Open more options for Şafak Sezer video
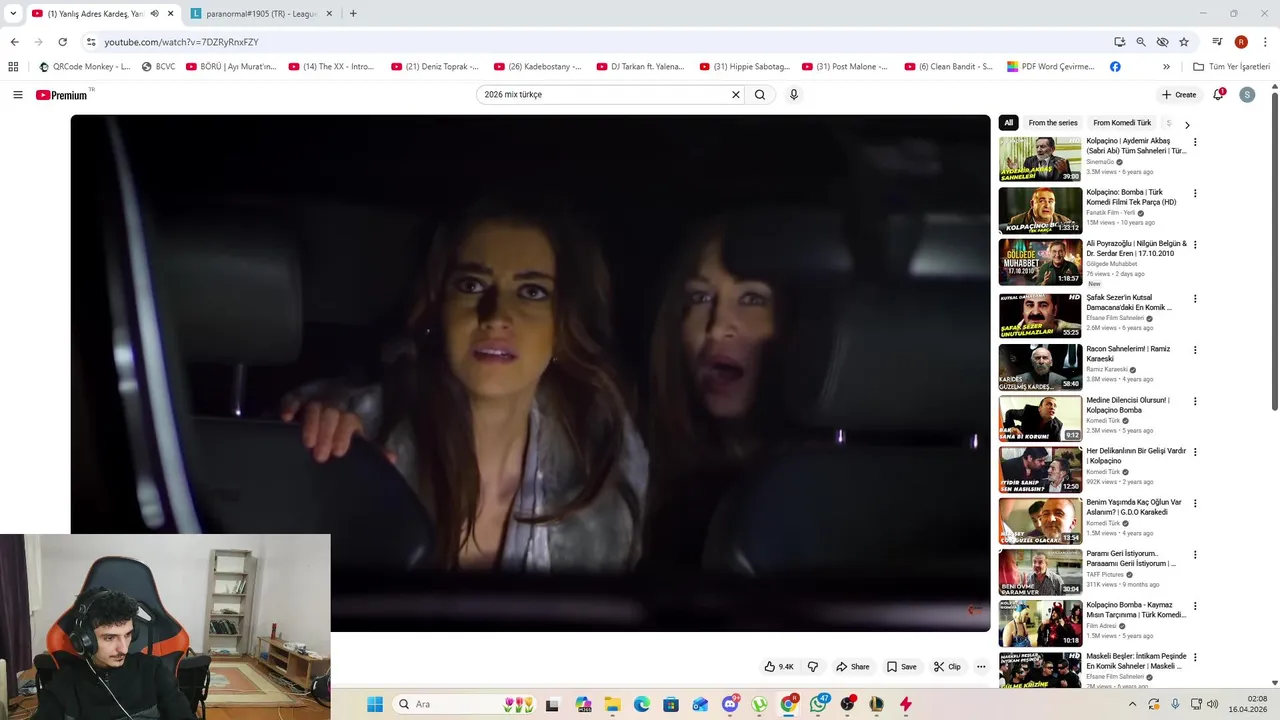1280x720 pixels. 1195,298
